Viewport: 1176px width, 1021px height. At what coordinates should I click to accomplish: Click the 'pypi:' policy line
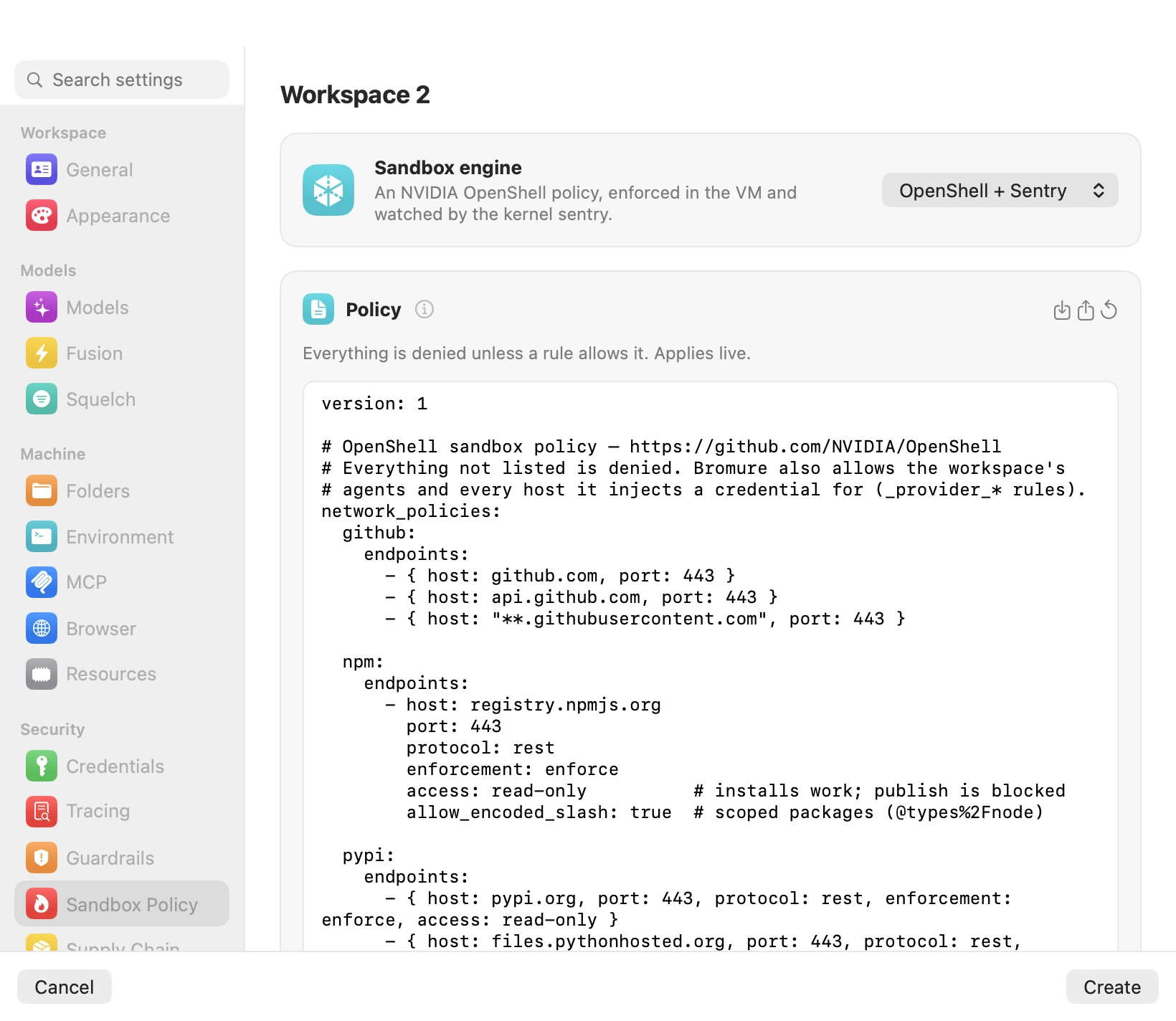(x=369, y=855)
